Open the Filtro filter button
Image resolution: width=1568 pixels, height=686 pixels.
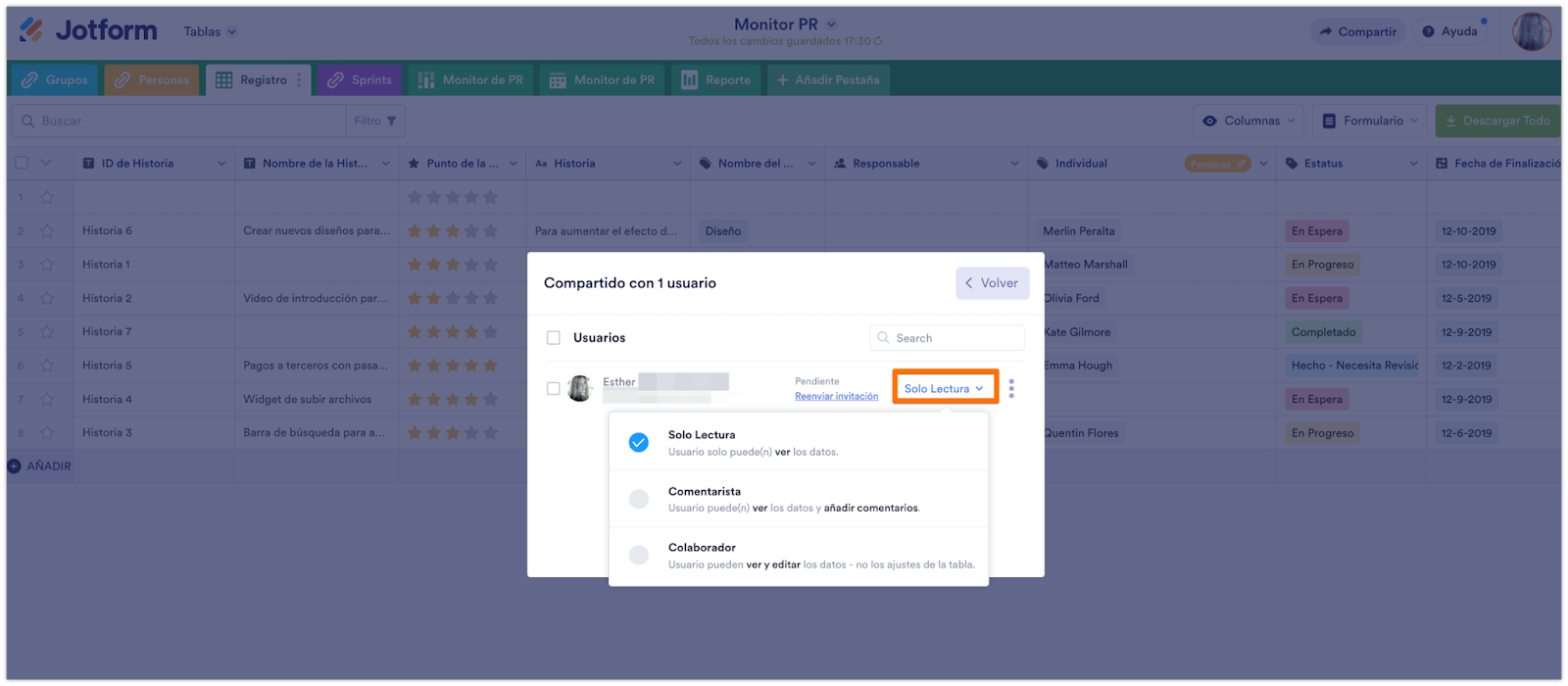click(375, 121)
